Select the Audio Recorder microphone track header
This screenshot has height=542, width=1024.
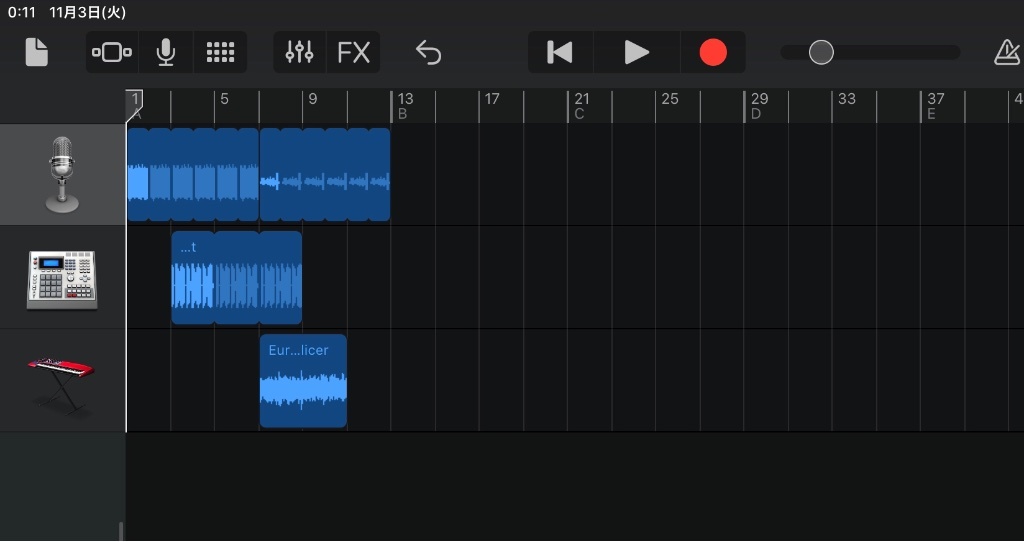63,174
